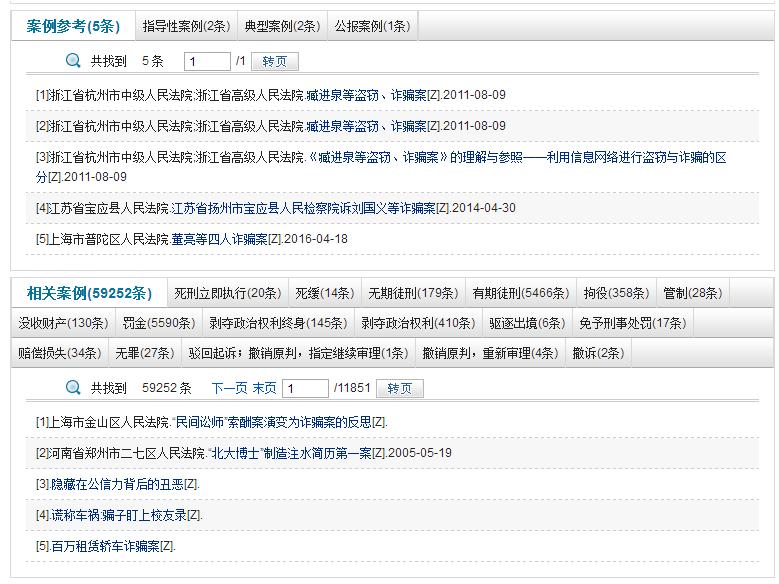
Task: Click 上海市金山区人民法院 court name
Action: pos(108,422)
